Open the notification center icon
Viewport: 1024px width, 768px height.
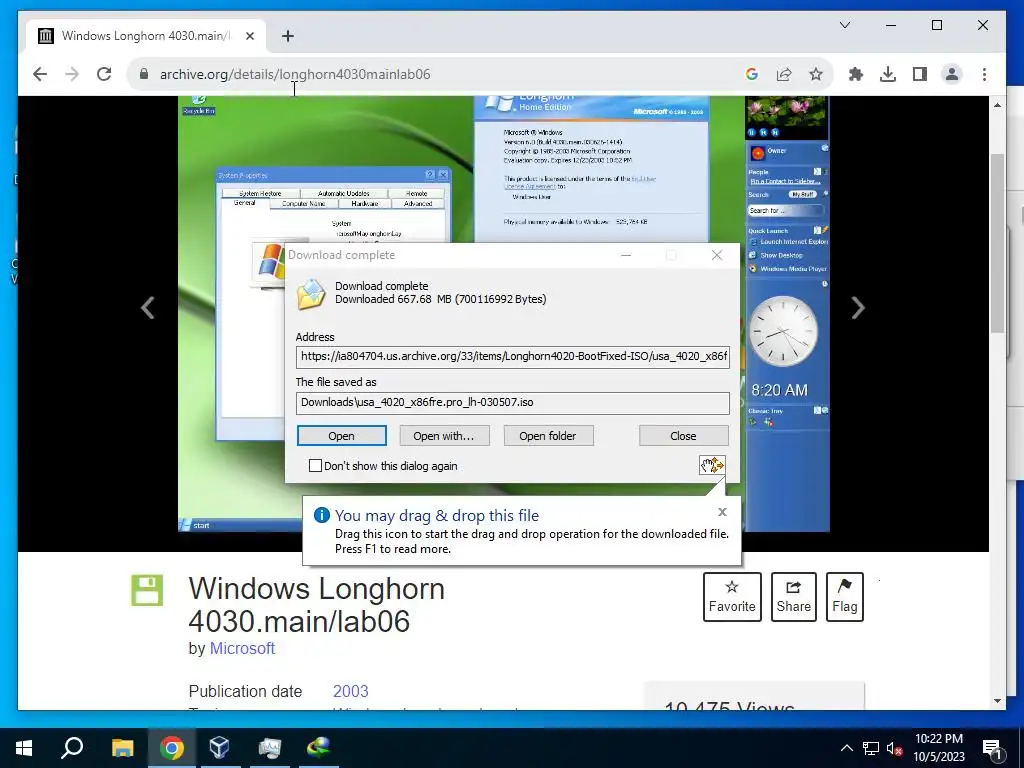[993, 748]
